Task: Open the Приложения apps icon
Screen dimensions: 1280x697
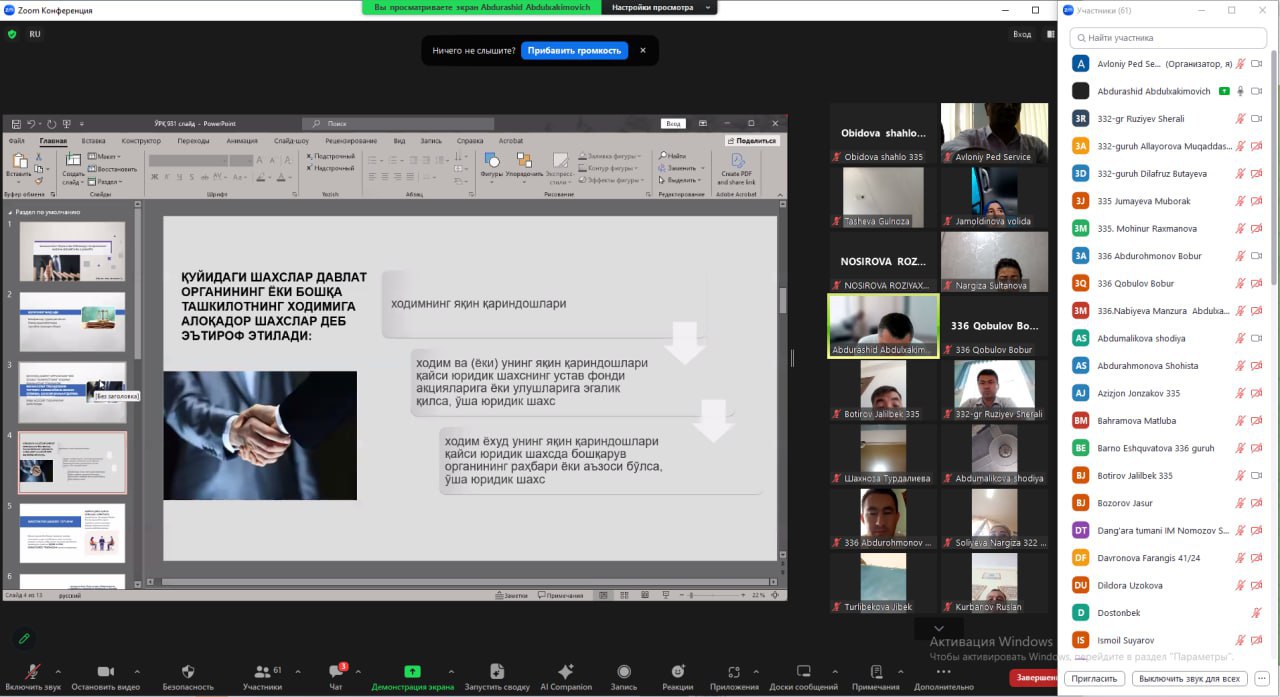Action: pos(734,672)
